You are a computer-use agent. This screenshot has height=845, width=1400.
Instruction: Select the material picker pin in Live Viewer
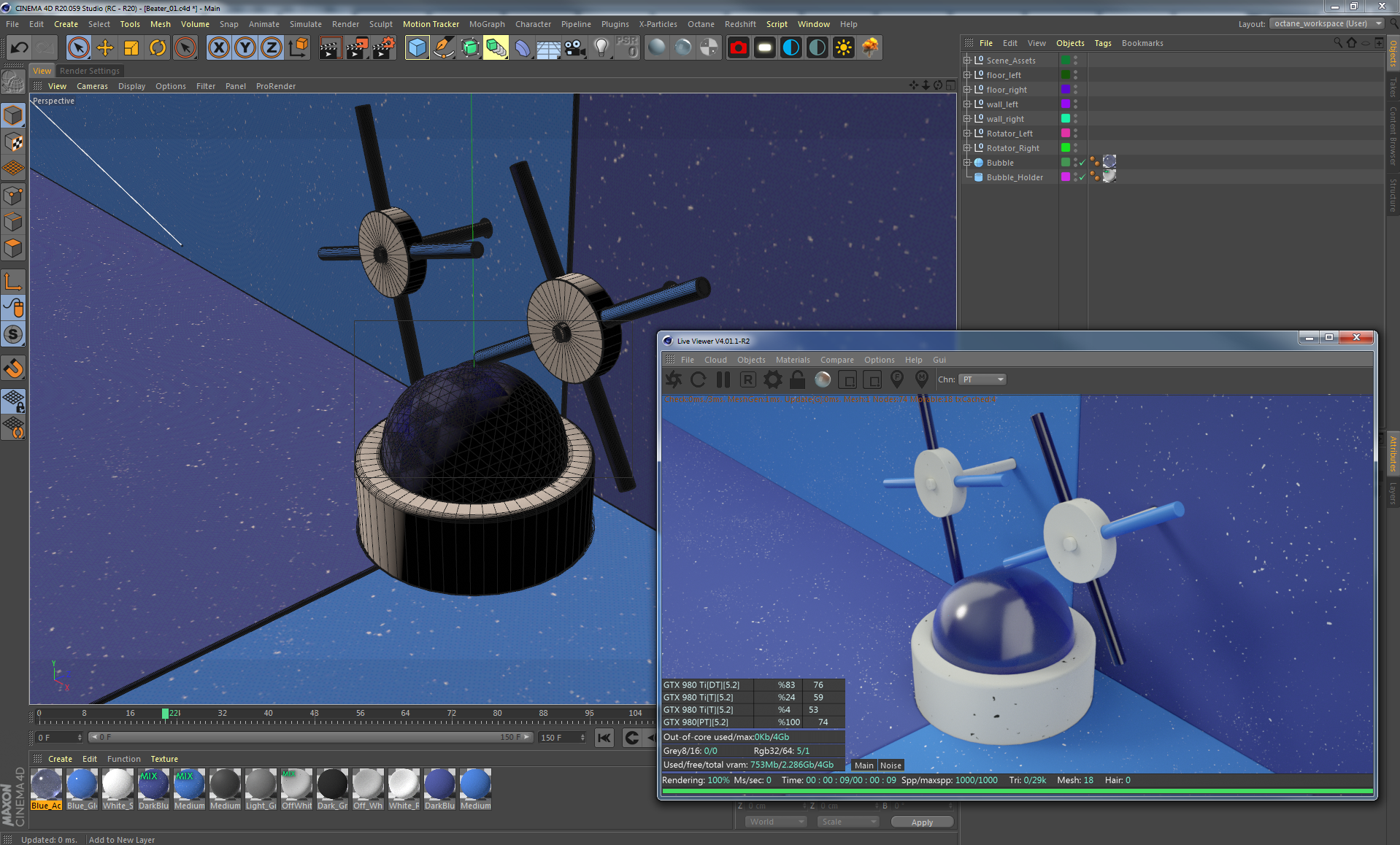[922, 379]
